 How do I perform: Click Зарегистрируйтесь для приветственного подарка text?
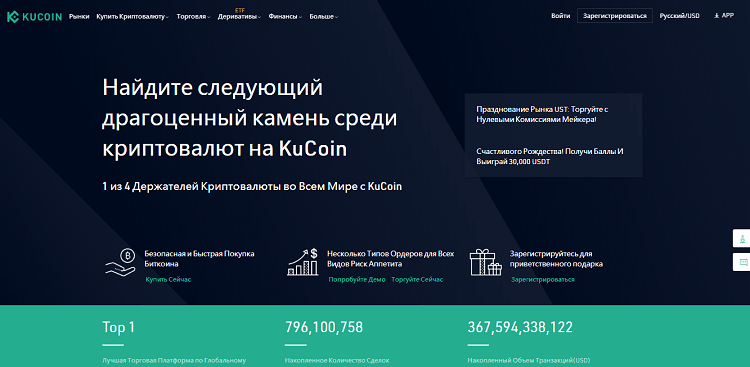pyautogui.click(x=556, y=259)
